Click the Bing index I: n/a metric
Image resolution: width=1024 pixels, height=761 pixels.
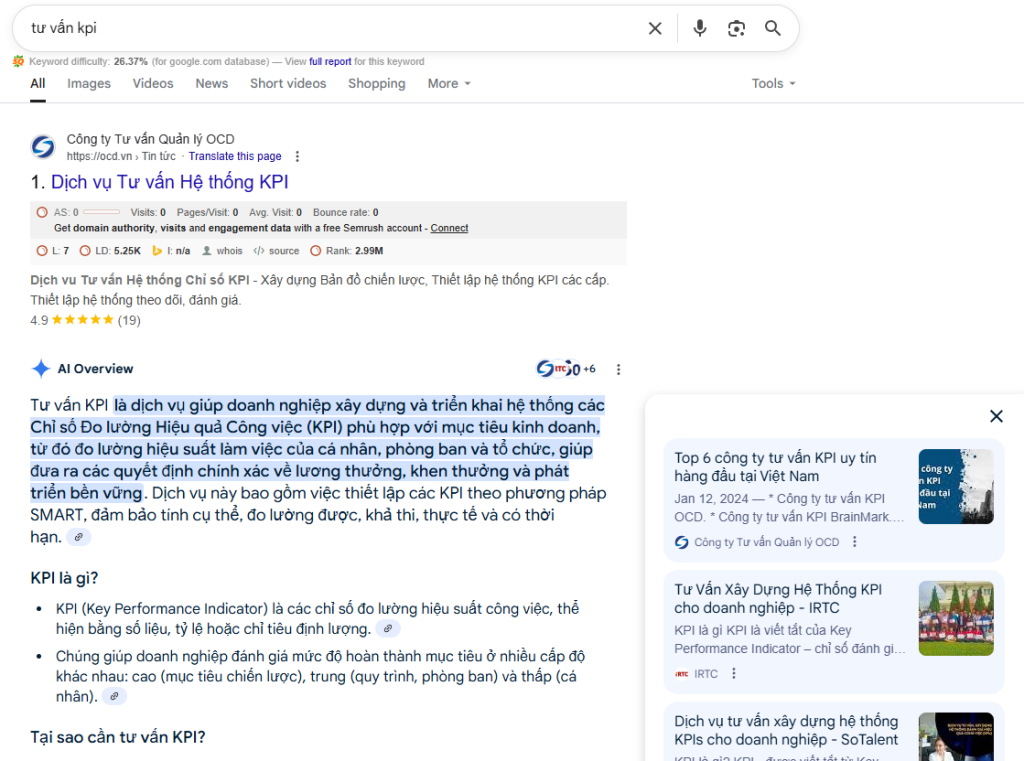171,251
